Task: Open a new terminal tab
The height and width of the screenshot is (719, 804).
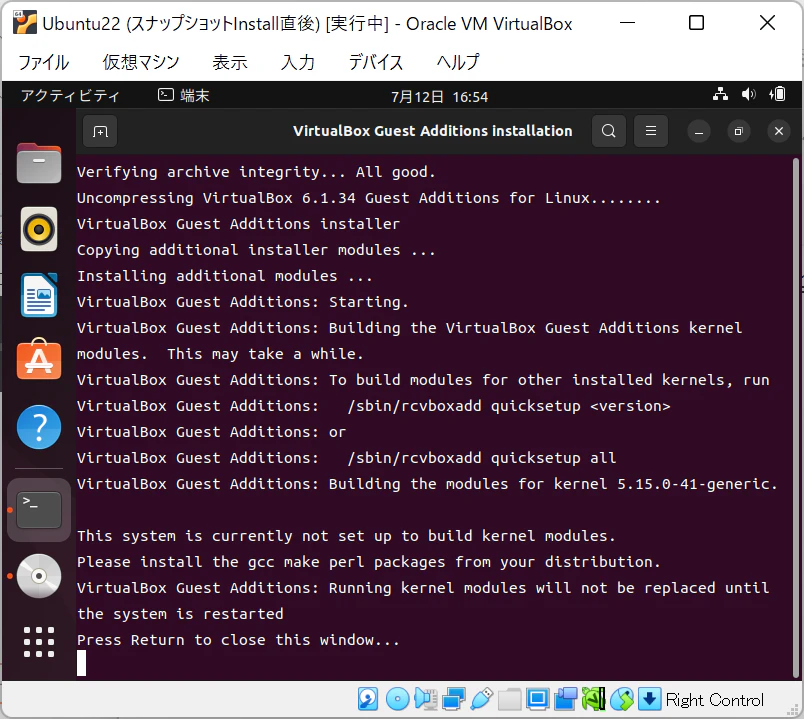Action: click(x=100, y=131)
